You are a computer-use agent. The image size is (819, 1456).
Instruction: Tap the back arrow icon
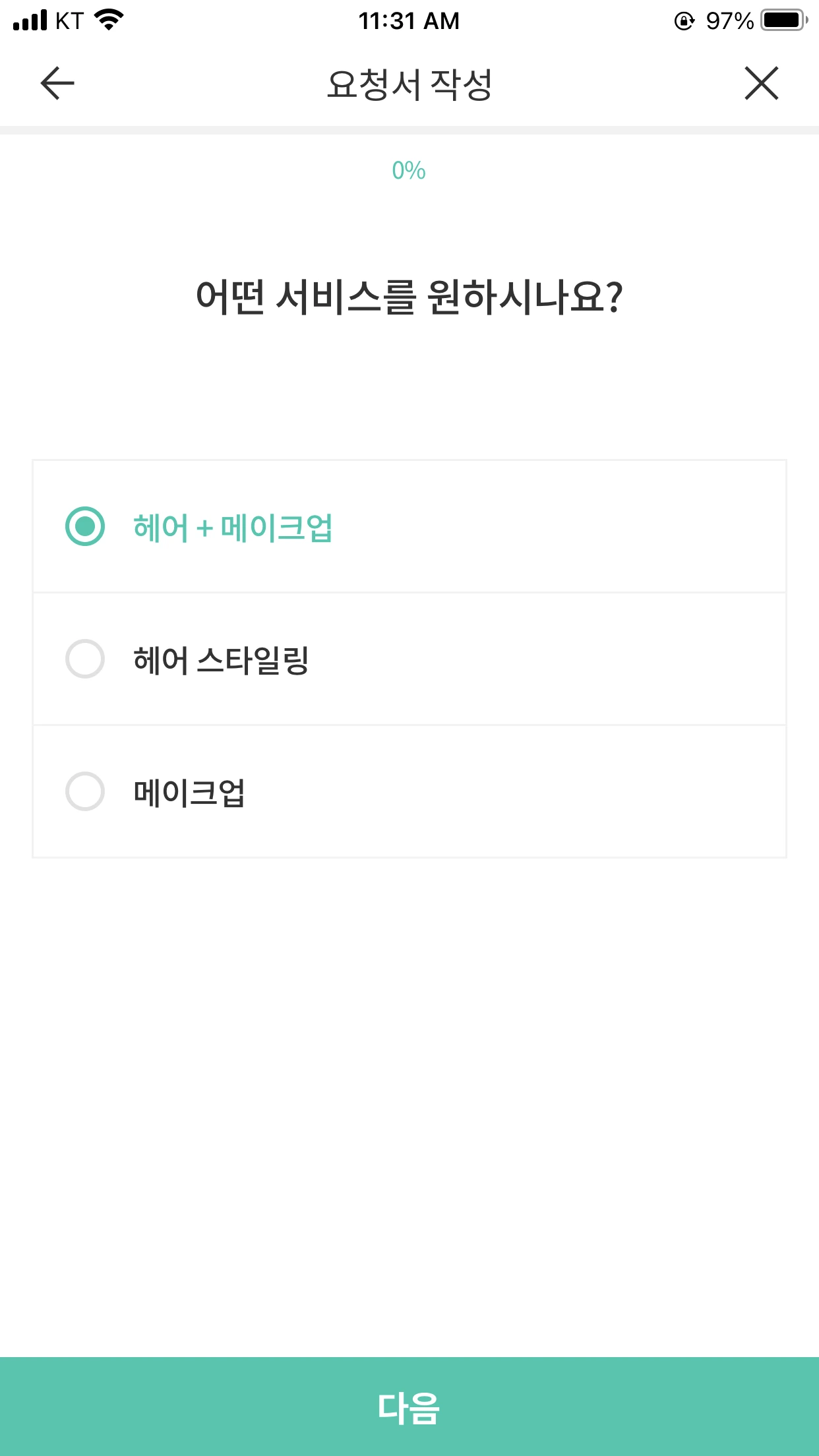point(57,84)
